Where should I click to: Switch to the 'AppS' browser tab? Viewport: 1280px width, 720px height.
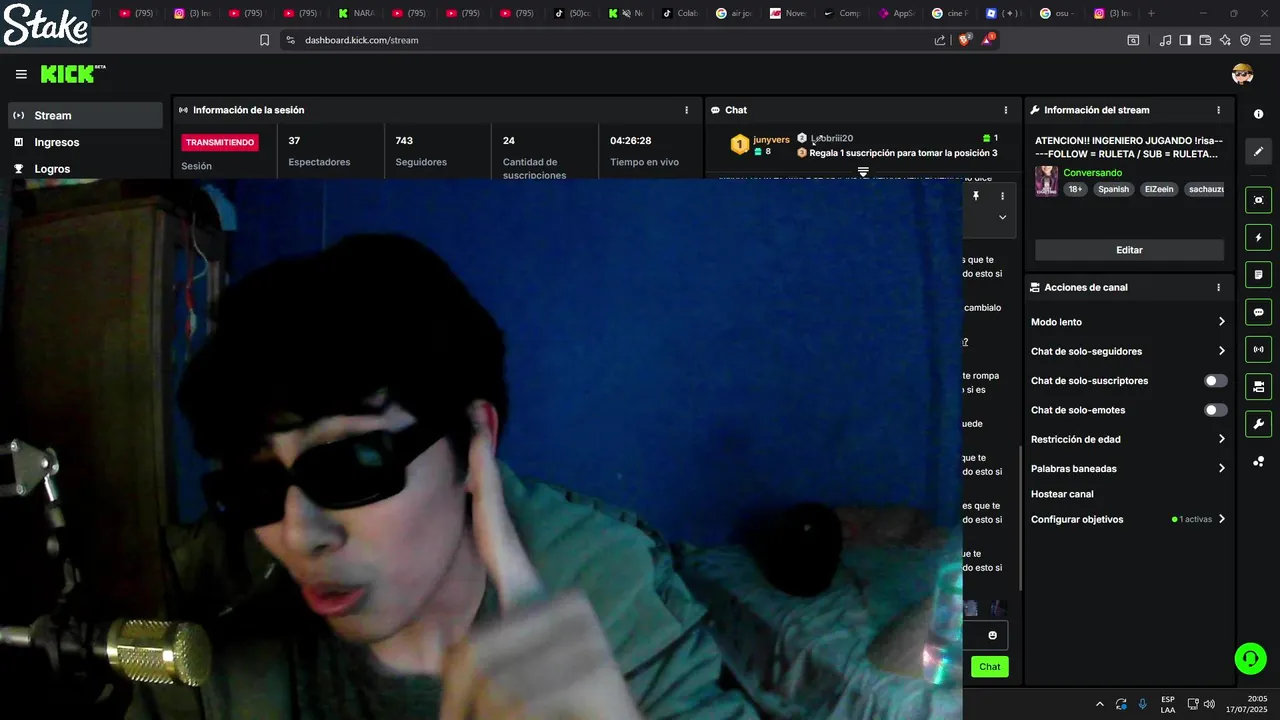897,14
